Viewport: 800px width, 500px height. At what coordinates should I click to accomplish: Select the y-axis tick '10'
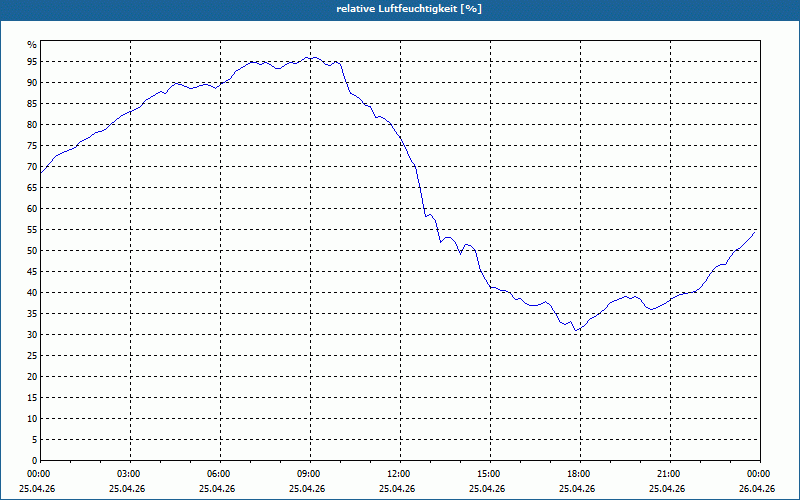point(32,418)
